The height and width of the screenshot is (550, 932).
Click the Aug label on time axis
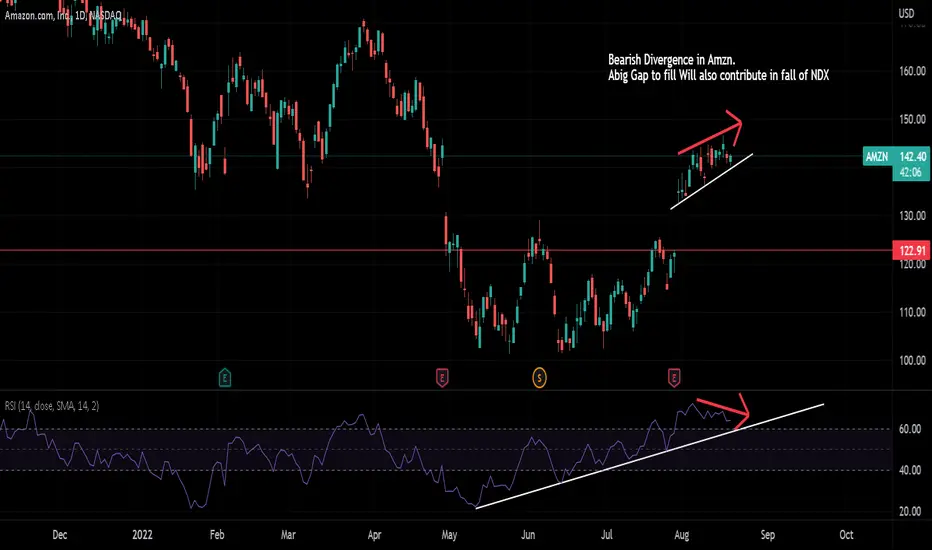(682, 535)
